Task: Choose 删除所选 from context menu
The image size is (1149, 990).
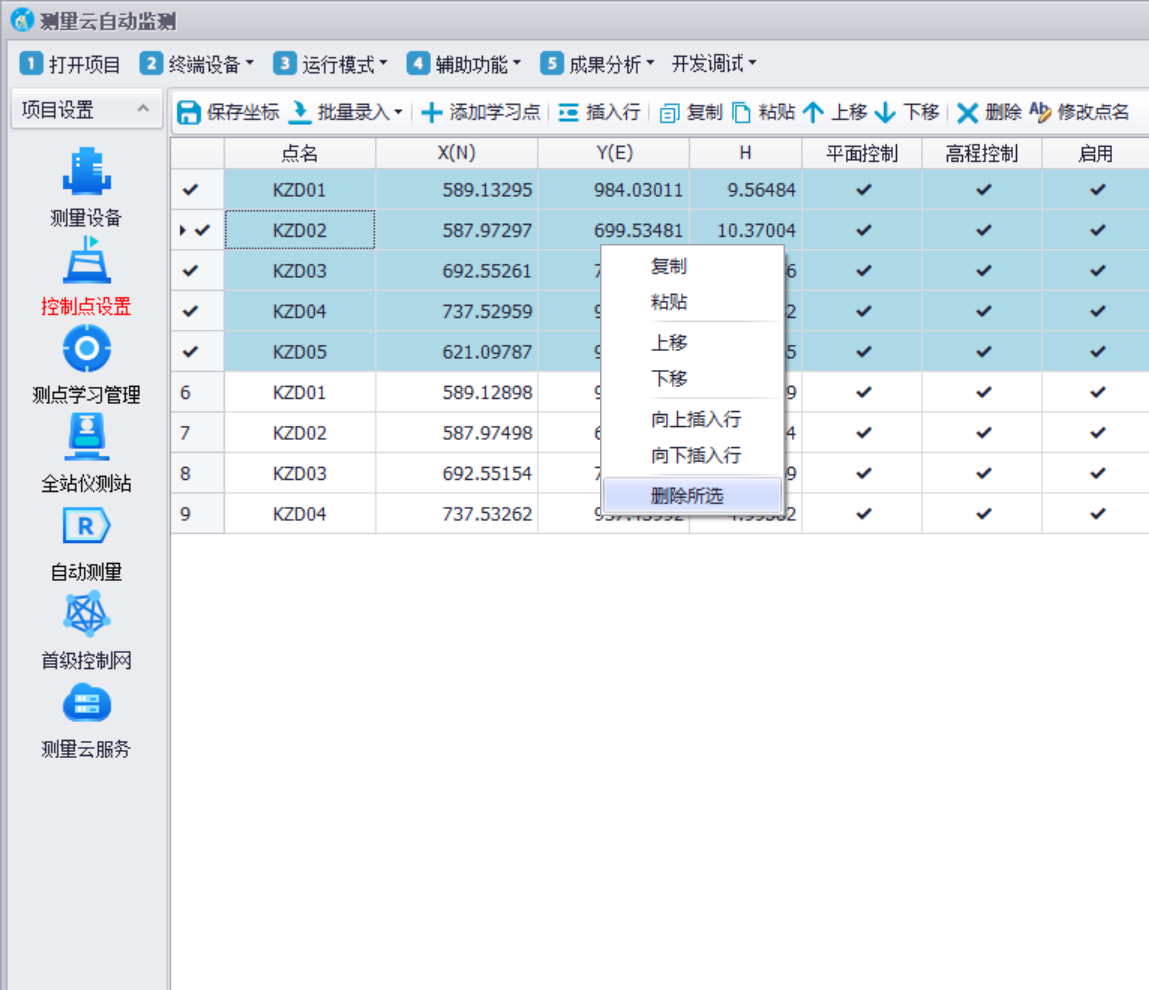Action: (x=686, y=496)
